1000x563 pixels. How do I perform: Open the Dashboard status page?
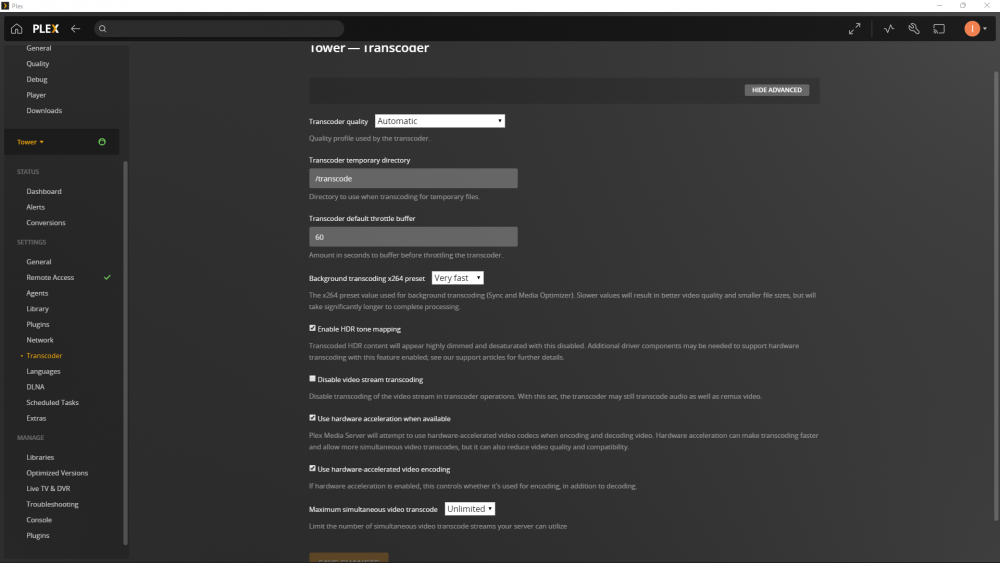tap(44, 191)
